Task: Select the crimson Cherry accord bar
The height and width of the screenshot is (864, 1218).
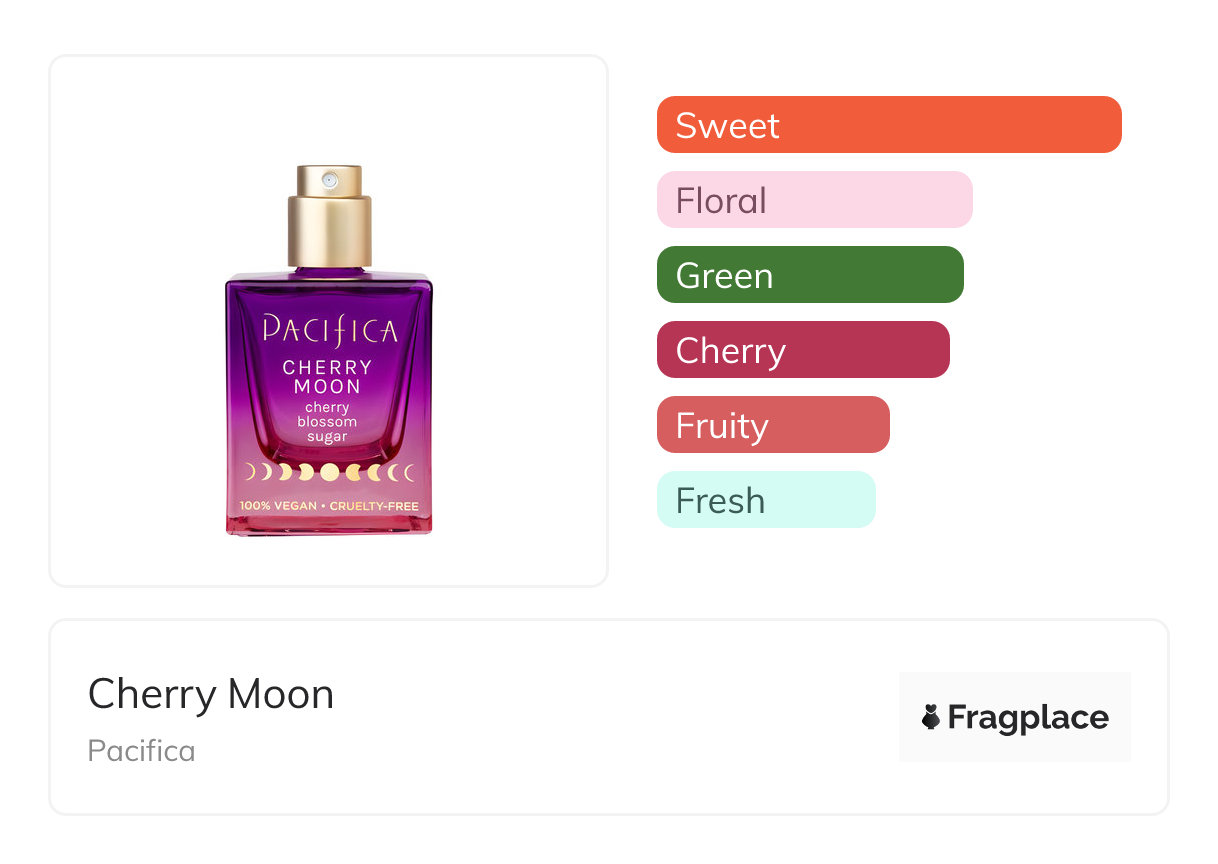Action: click(x=802, y=350)
